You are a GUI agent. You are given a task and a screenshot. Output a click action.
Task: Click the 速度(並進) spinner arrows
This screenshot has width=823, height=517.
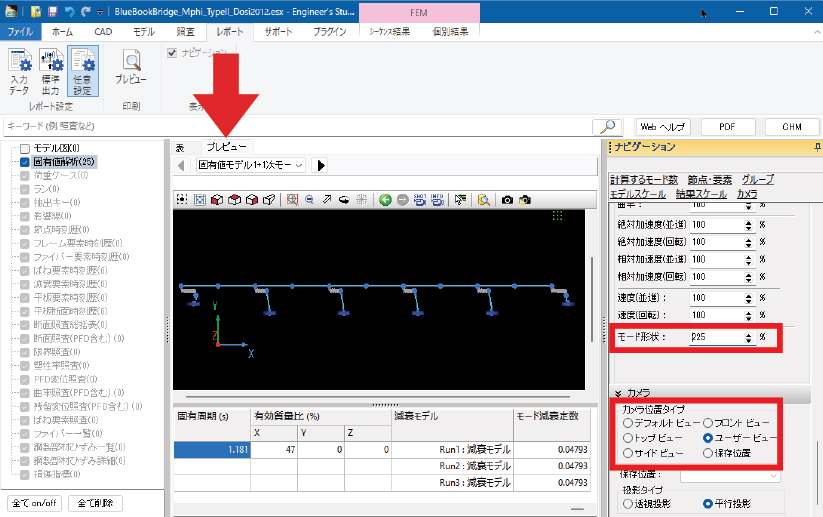(x=749, y=298)
